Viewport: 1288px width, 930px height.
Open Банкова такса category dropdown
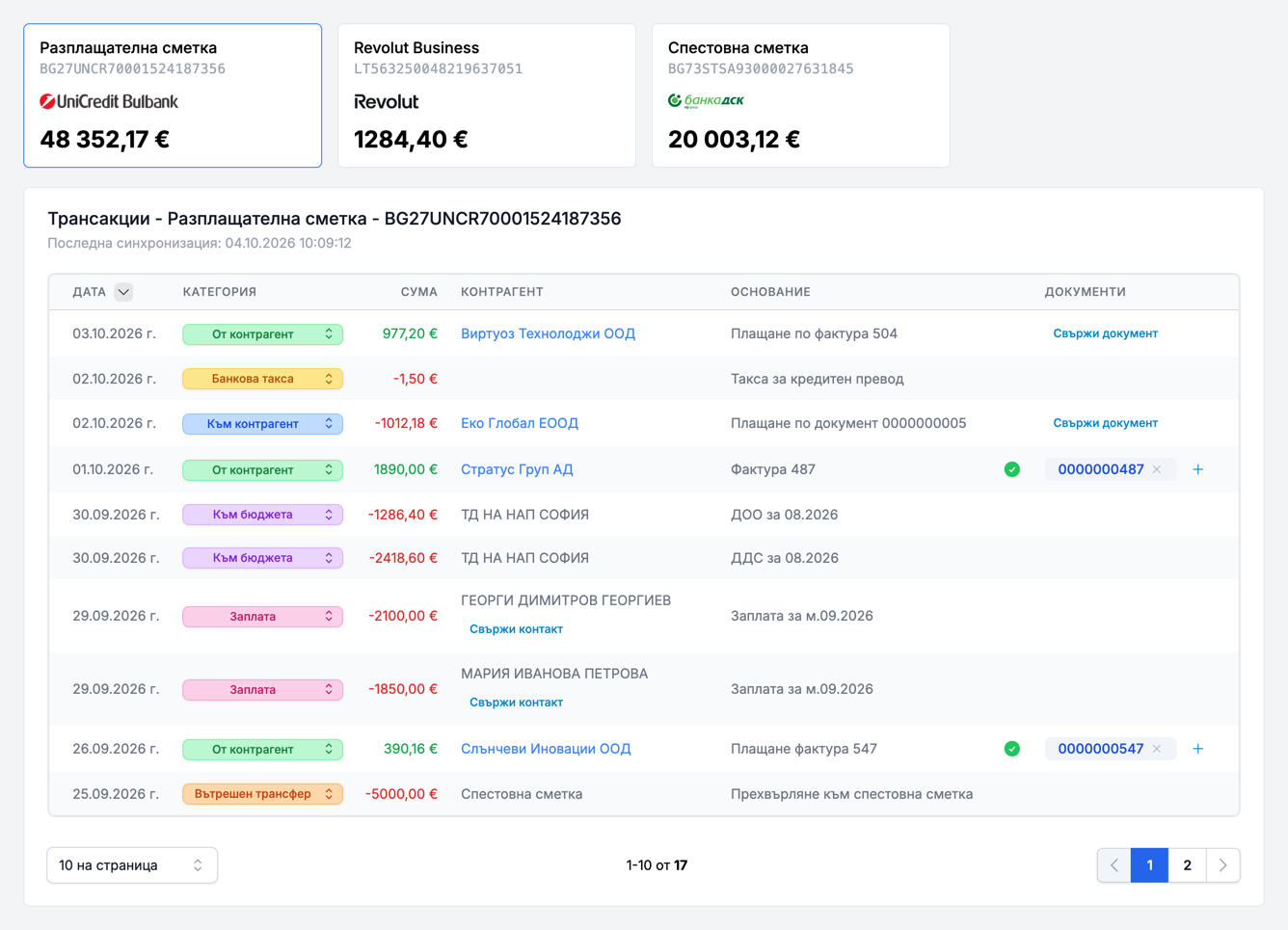[262, 379]
